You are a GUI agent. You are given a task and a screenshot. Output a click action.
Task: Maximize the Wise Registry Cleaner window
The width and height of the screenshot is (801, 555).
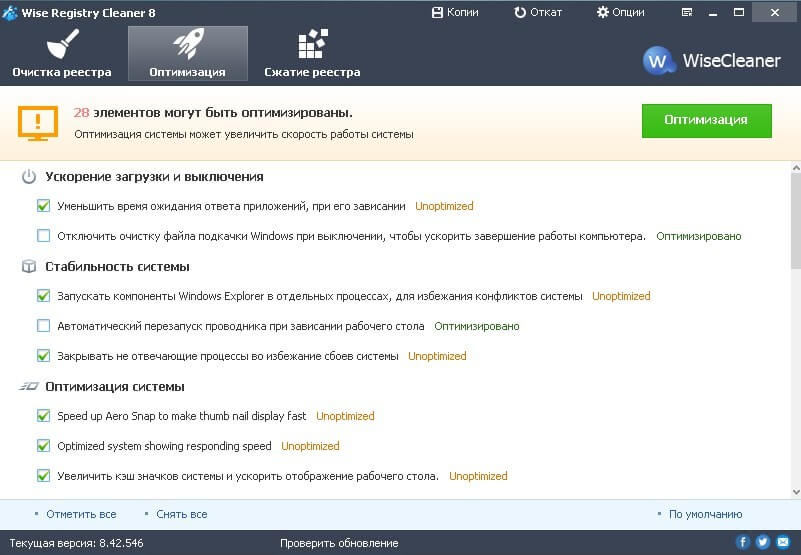click(739, 13)
